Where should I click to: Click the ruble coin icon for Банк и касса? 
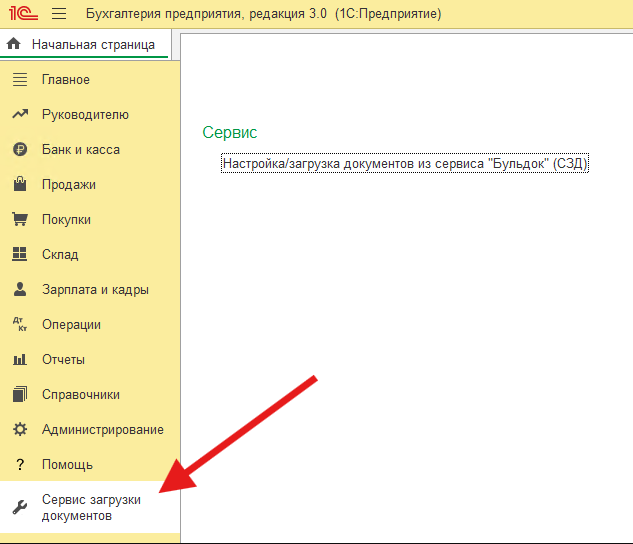(20, 149)
